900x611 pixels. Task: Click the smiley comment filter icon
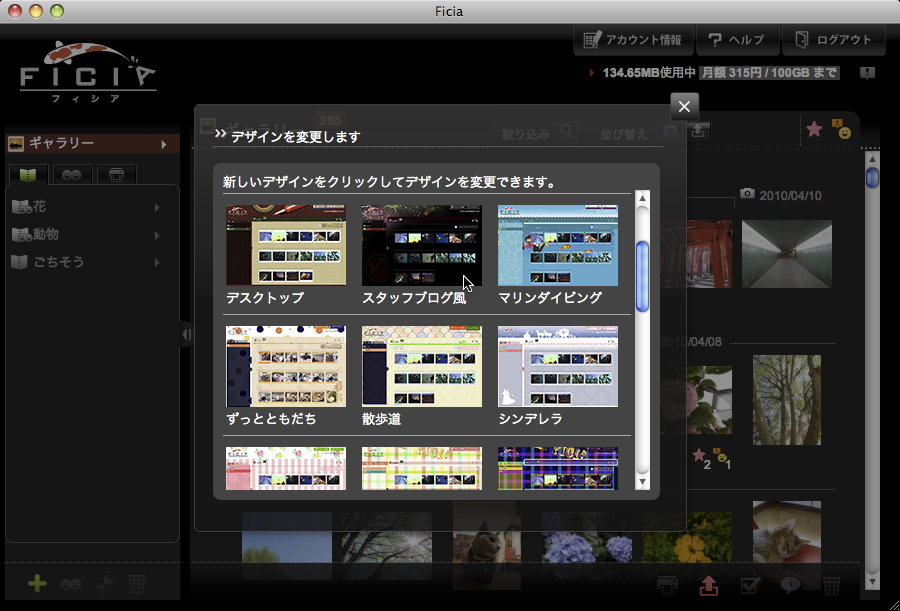point(841,130)
